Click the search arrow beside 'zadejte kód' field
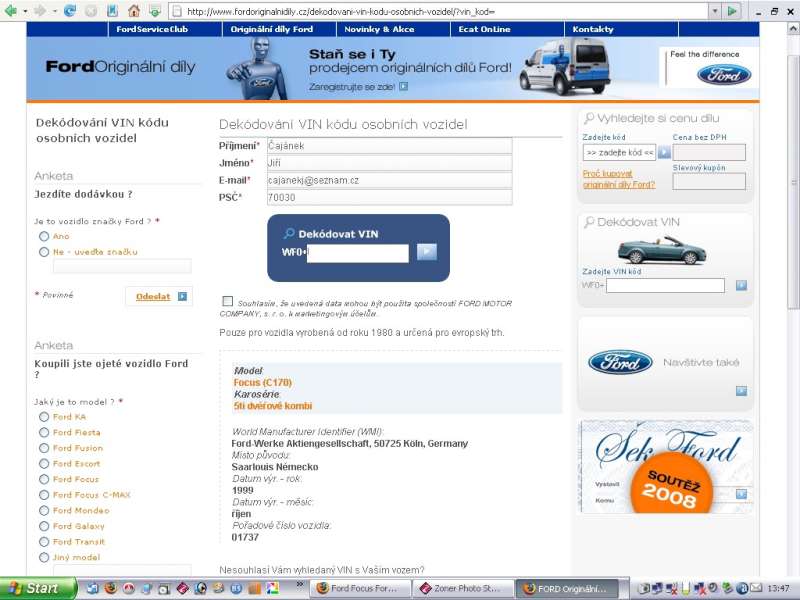This screenshot has width=800, height=600. [x=664, y=153]
